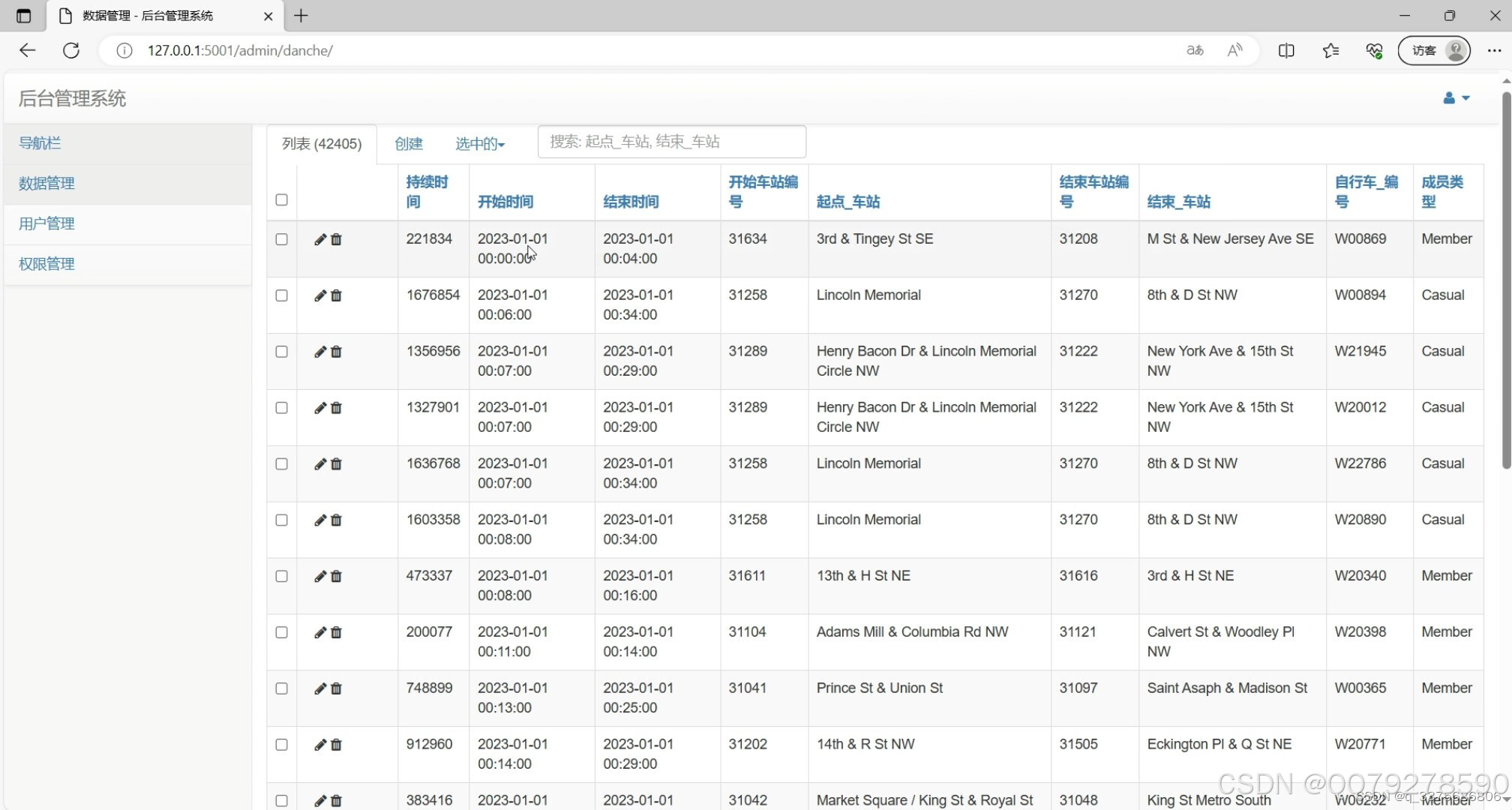Sort by 开始时间 column header
The height and width of the screenshot is (810, 1512).
505,201
